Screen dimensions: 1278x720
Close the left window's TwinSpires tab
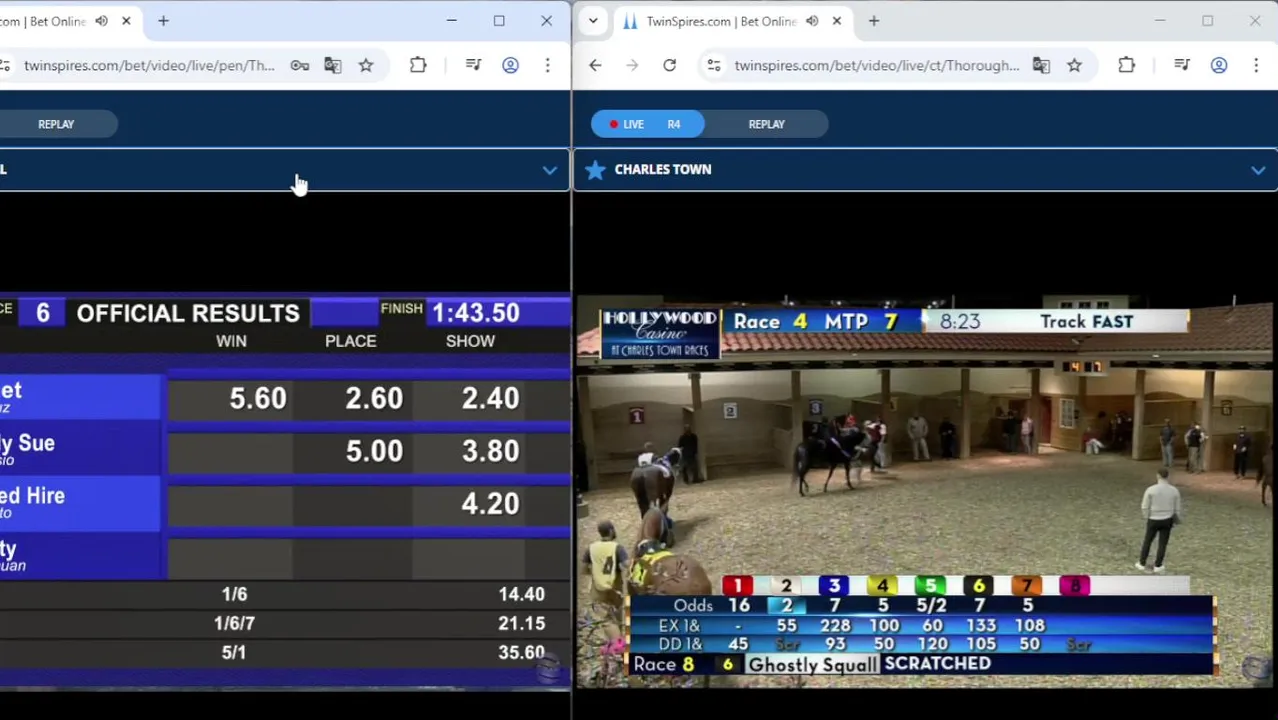coord(126,21)
